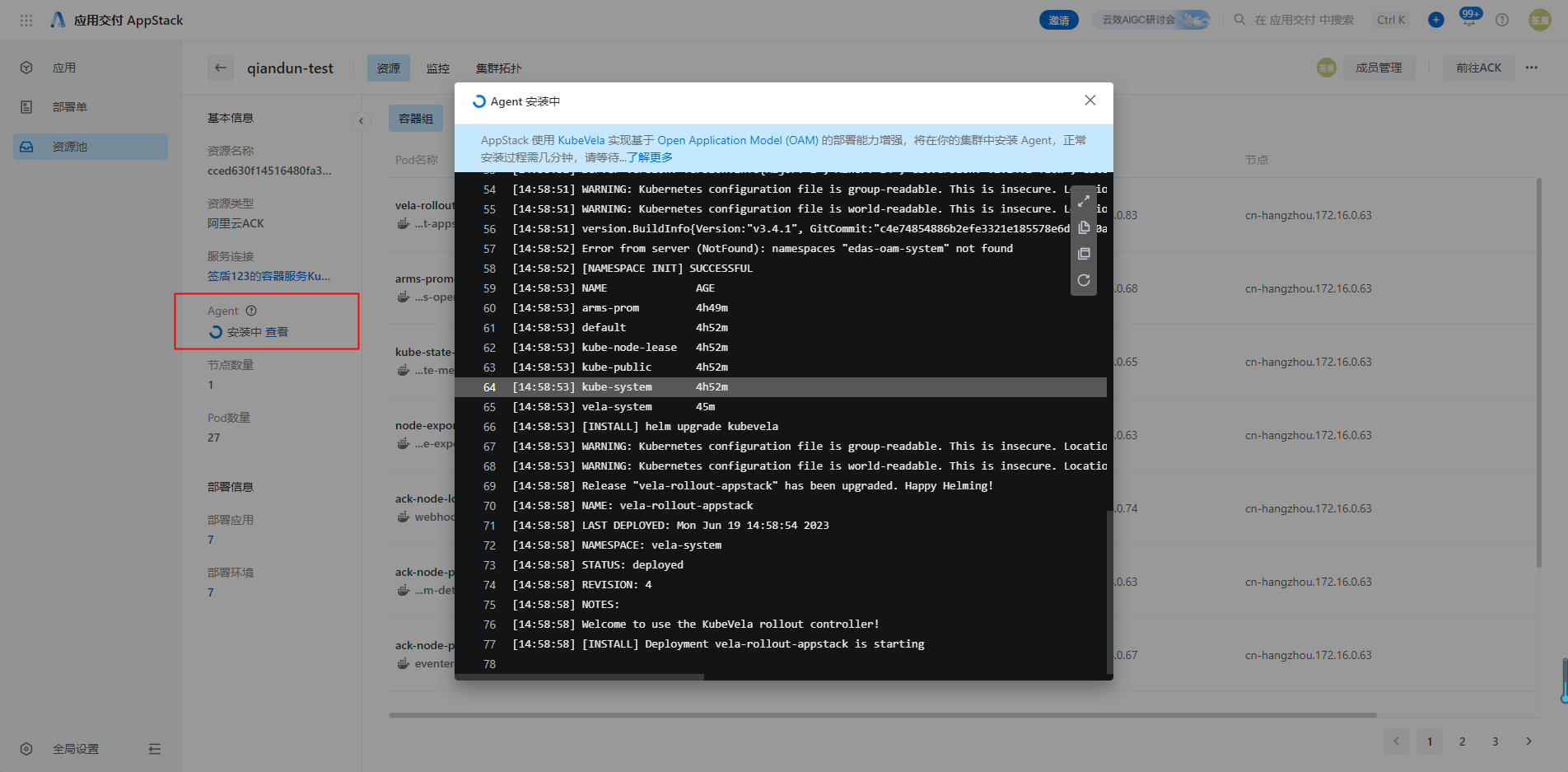Click the 前往ACK button
This screenshot has width=1568, height=772.
pyautogui.click(x=1479, y=68)
